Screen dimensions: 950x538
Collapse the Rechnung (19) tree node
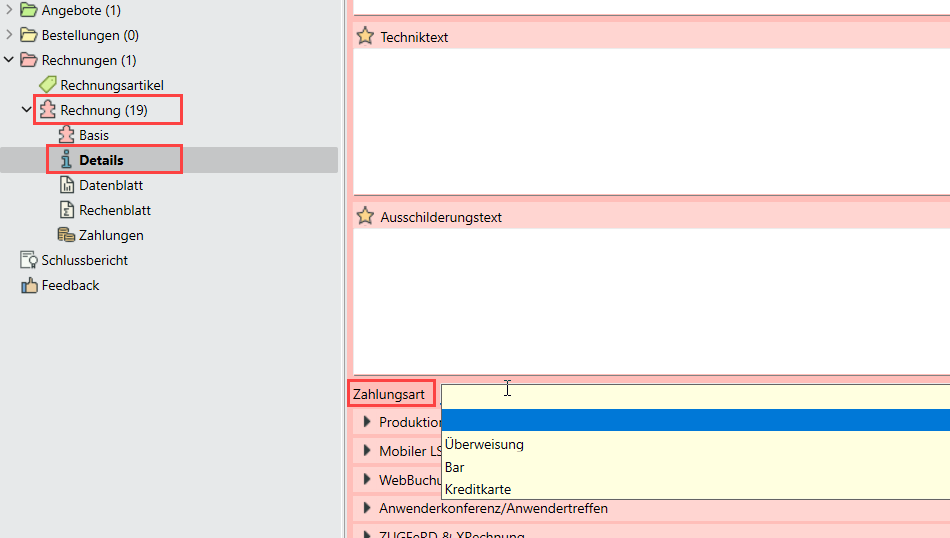27,110
